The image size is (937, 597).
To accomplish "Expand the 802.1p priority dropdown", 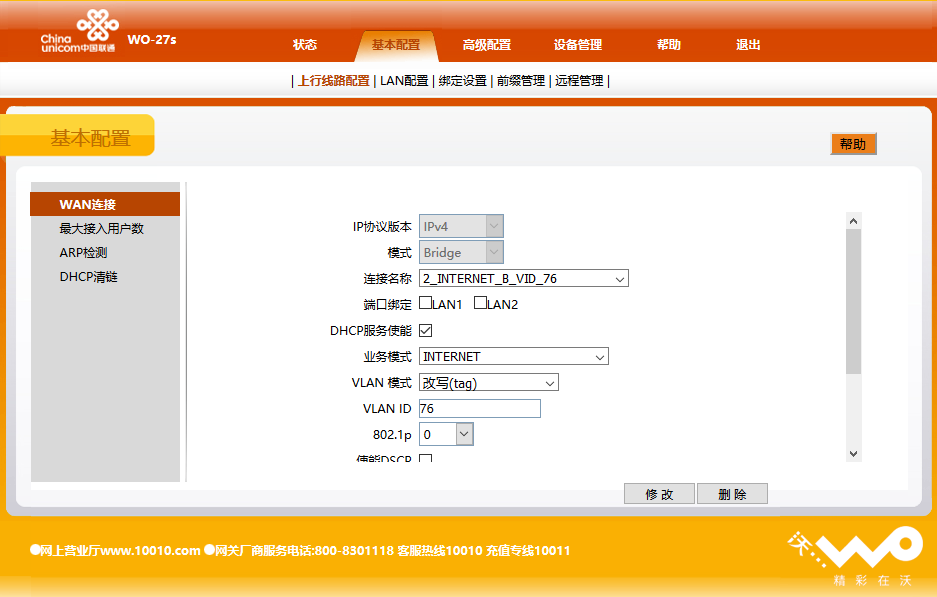I will click(446, 435).
